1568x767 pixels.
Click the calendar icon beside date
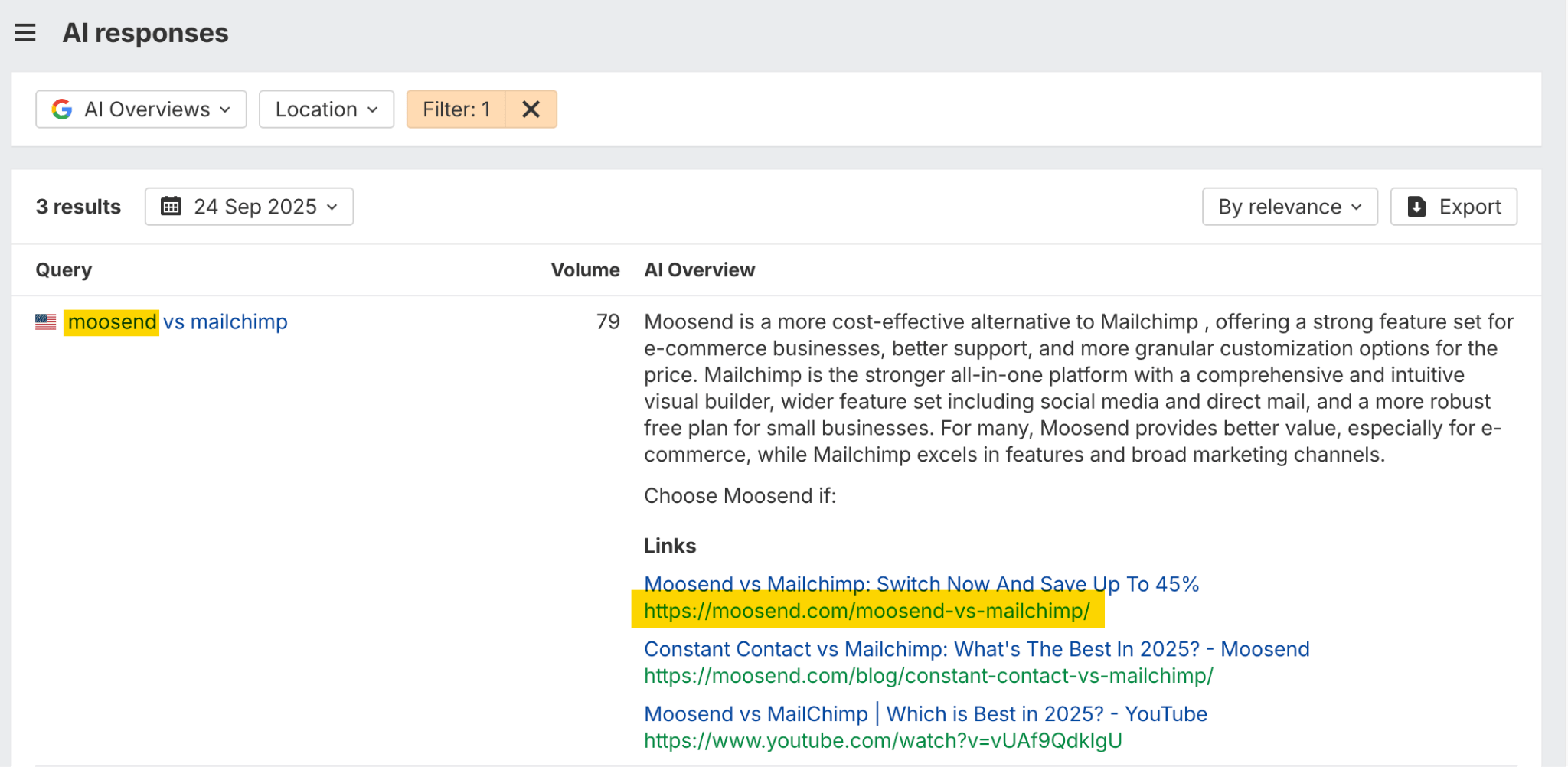click(171, 207)
